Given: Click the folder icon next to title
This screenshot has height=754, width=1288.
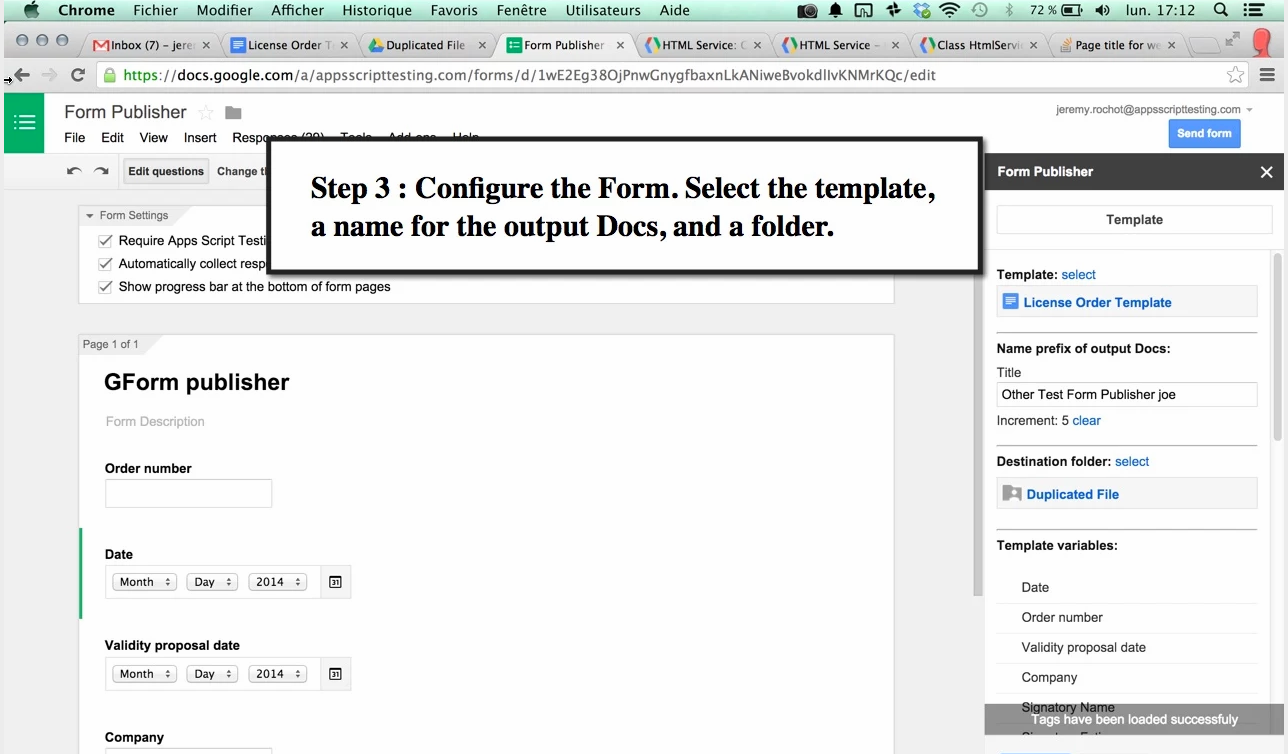Looking at the screenshot, I should pos(233,112).
